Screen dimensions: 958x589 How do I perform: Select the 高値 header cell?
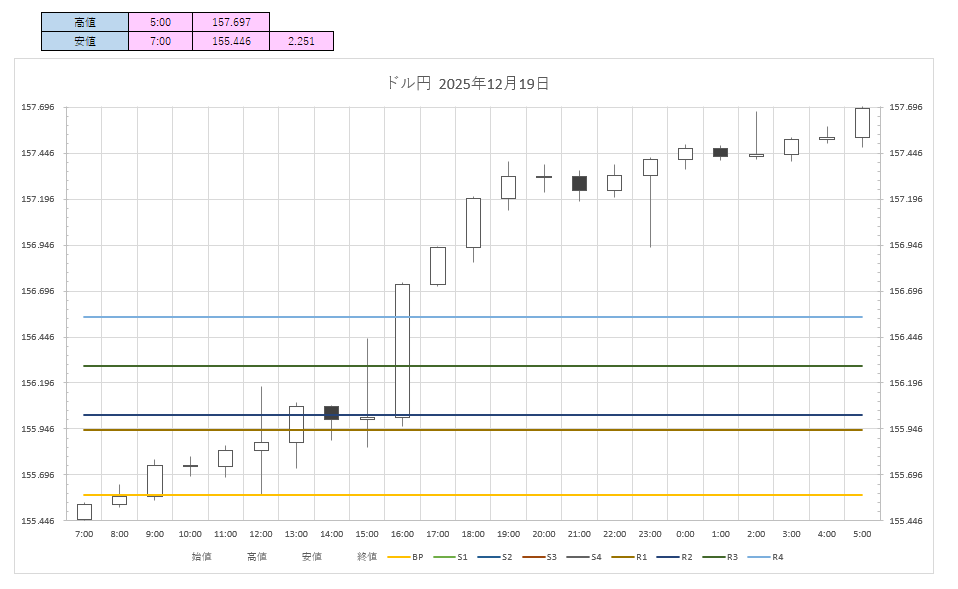[85, 22]
